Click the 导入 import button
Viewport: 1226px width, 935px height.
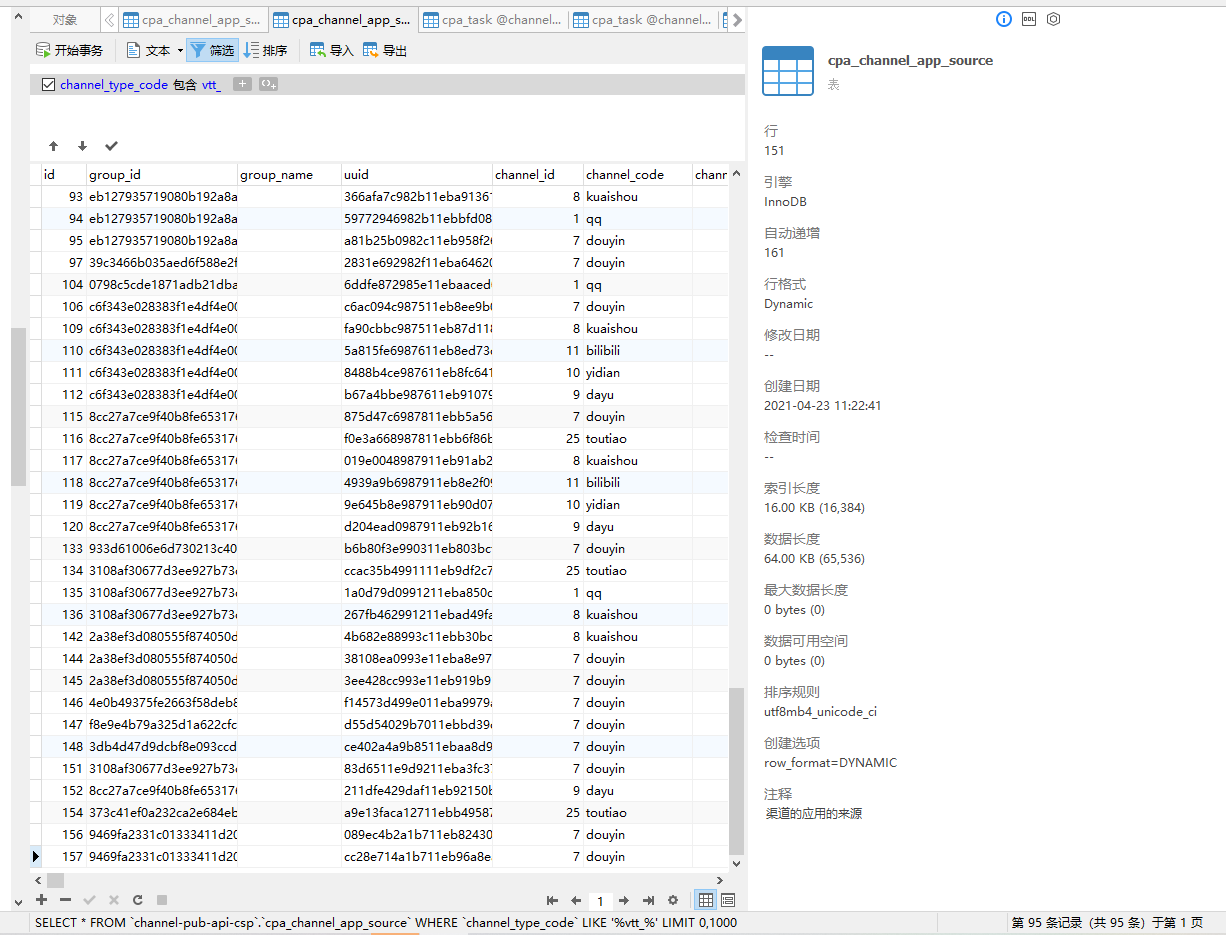click(332, 50)
